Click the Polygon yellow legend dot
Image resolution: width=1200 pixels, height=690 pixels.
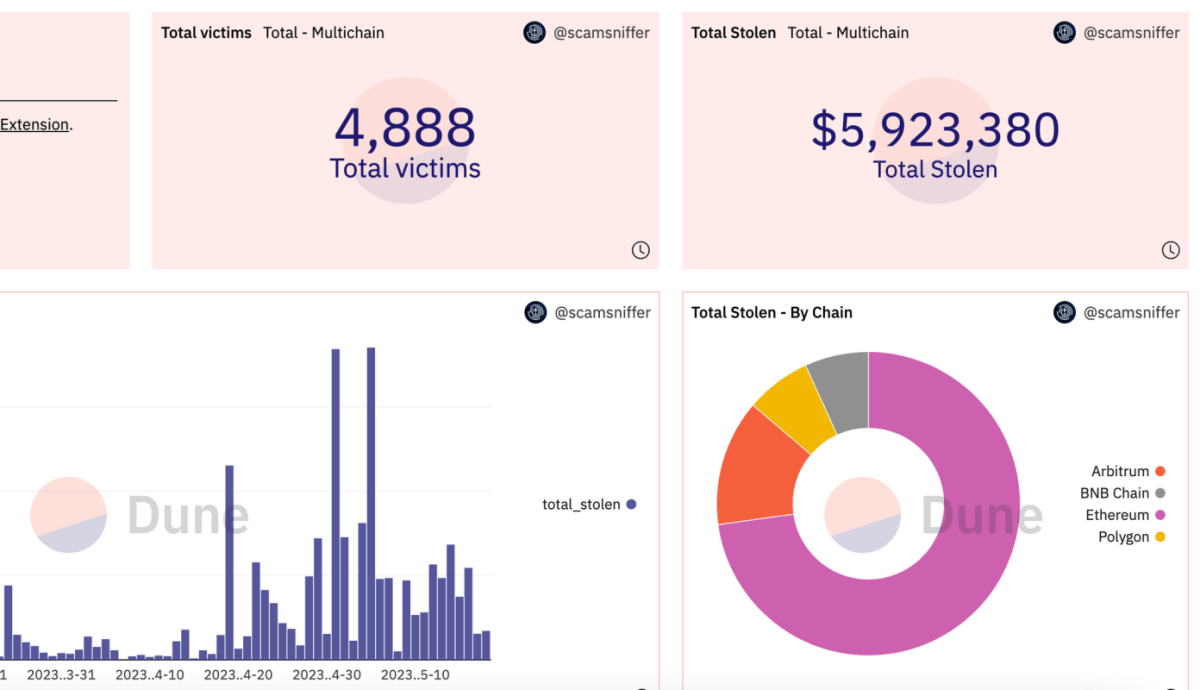[x=1160, y=537]
